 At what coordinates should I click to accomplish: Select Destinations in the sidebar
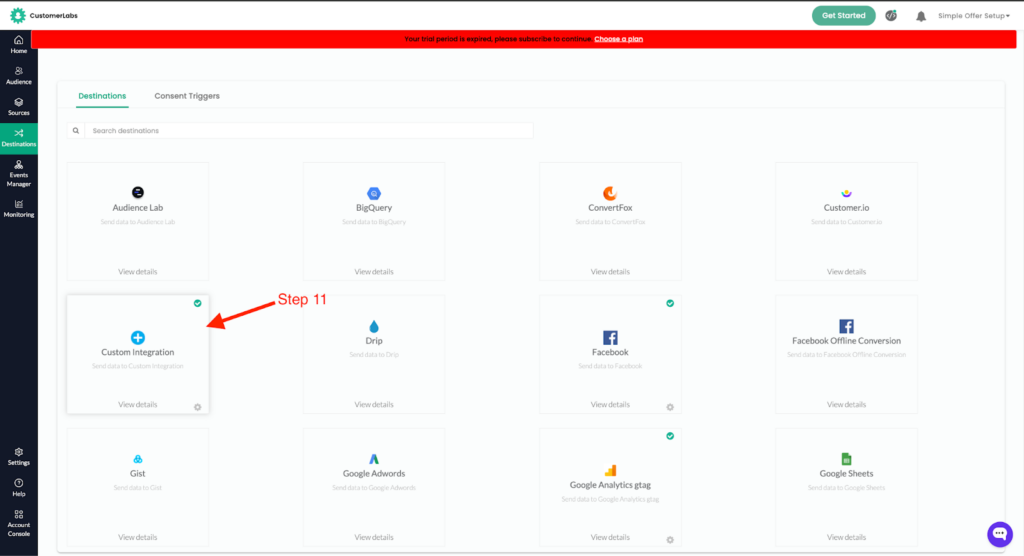point(18,138)
